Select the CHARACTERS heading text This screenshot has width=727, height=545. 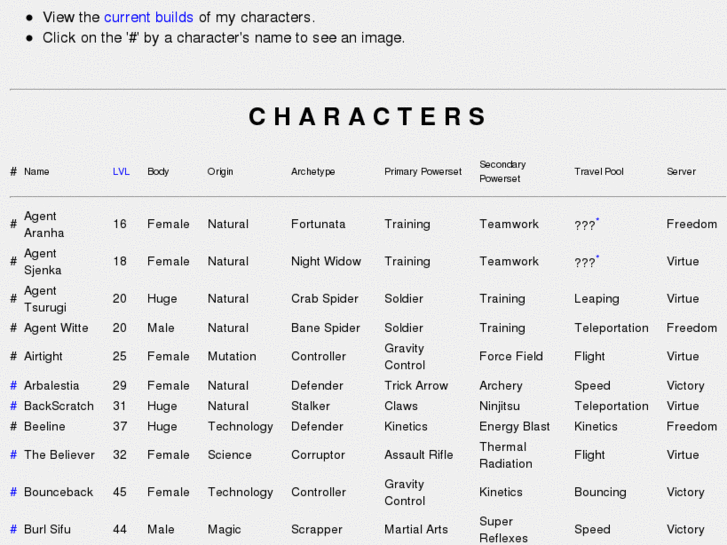(x=368, y=117)
